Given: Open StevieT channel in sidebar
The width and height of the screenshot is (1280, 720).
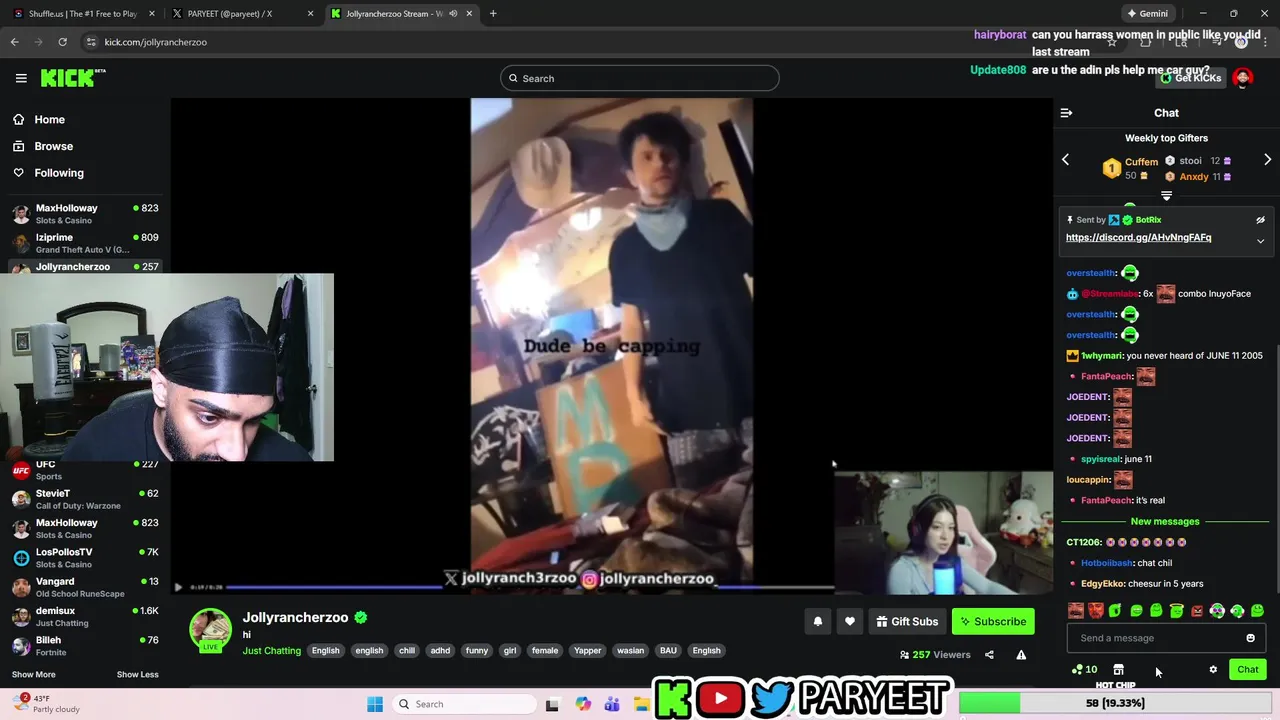Looking at the screenshot, I should pyautogui.click(x=85, y=499).
